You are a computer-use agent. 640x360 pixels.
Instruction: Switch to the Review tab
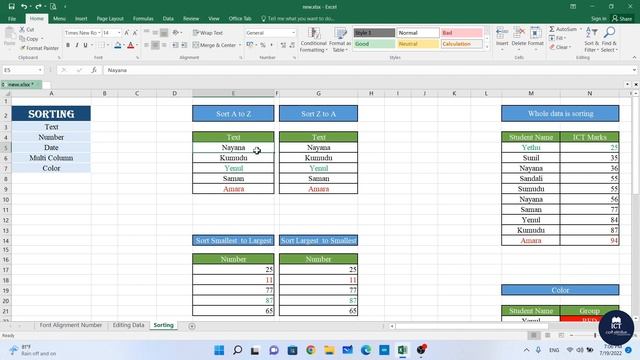[191, 19]
